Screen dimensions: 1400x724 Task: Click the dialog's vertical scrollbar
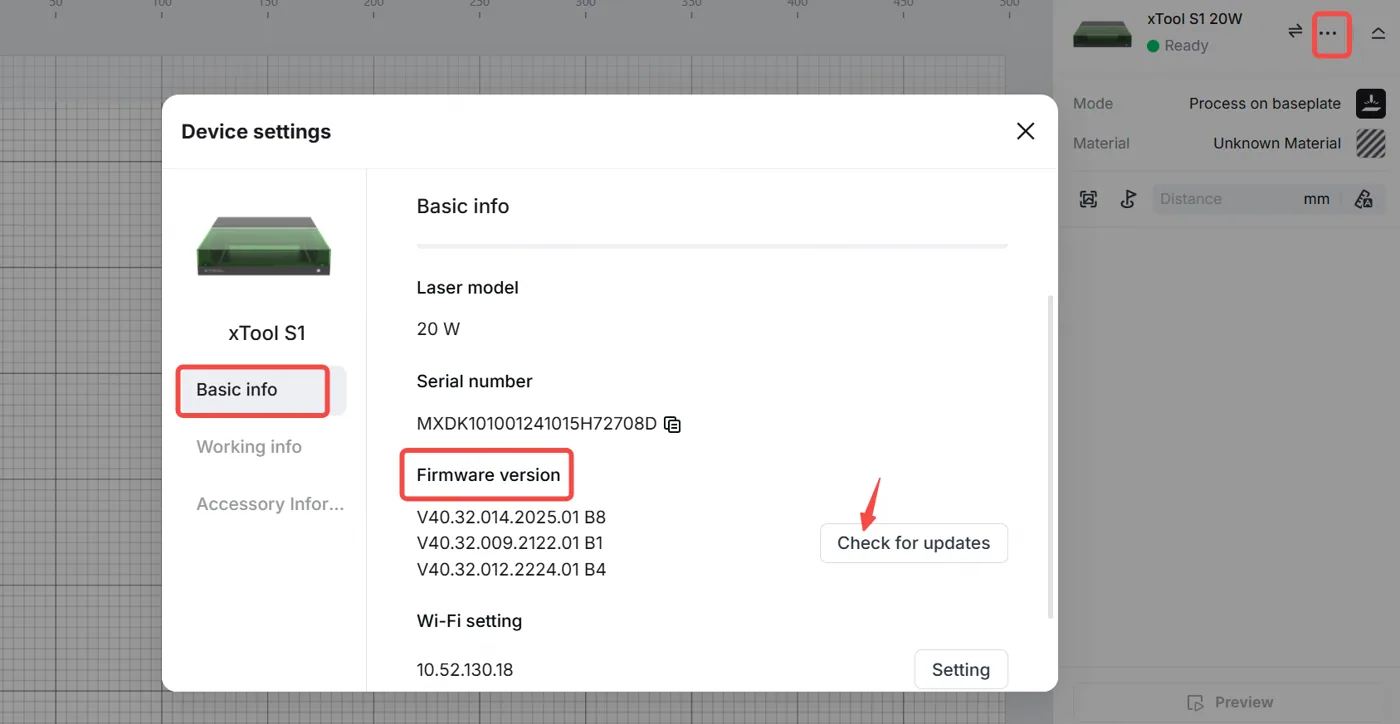tap(1049, 456)
